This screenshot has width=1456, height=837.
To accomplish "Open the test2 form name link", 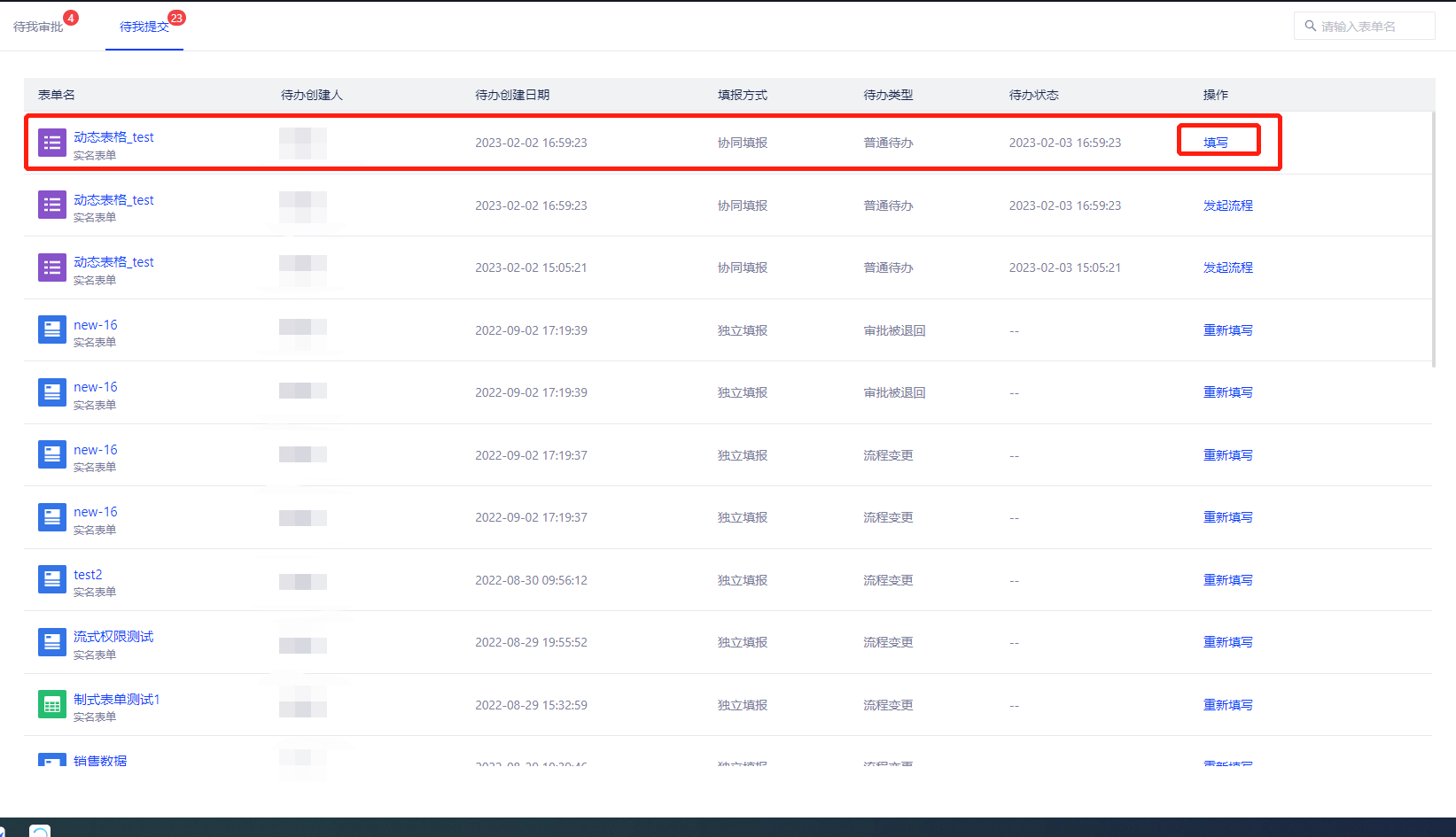I will pyautogui.click(x=88, y=575).
